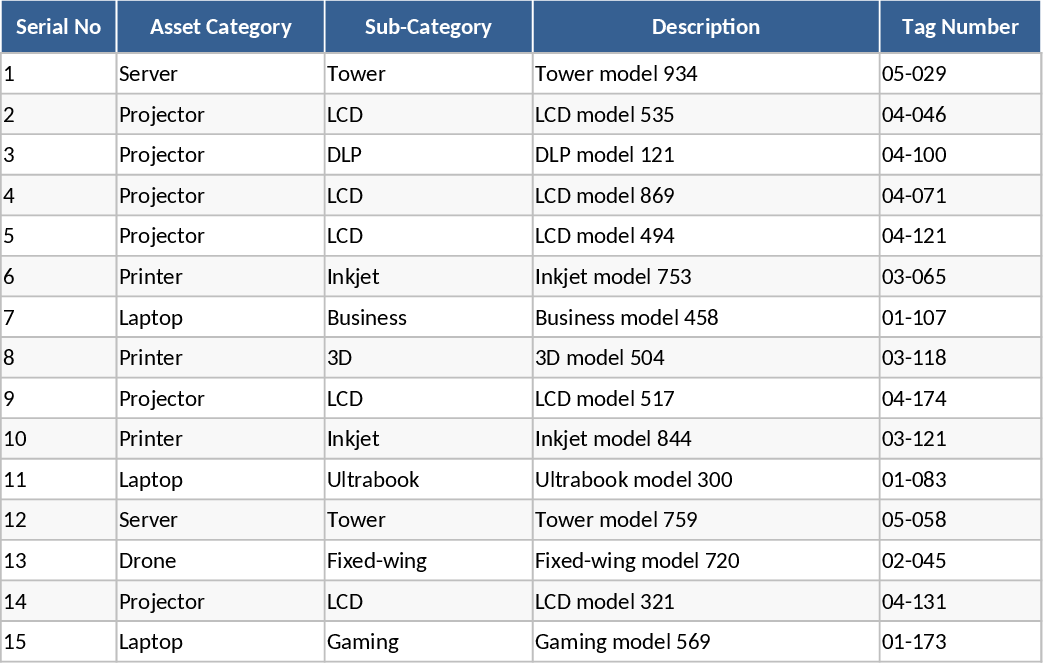
Task: Select the Business sub-category cell
Action: point(367,318)
